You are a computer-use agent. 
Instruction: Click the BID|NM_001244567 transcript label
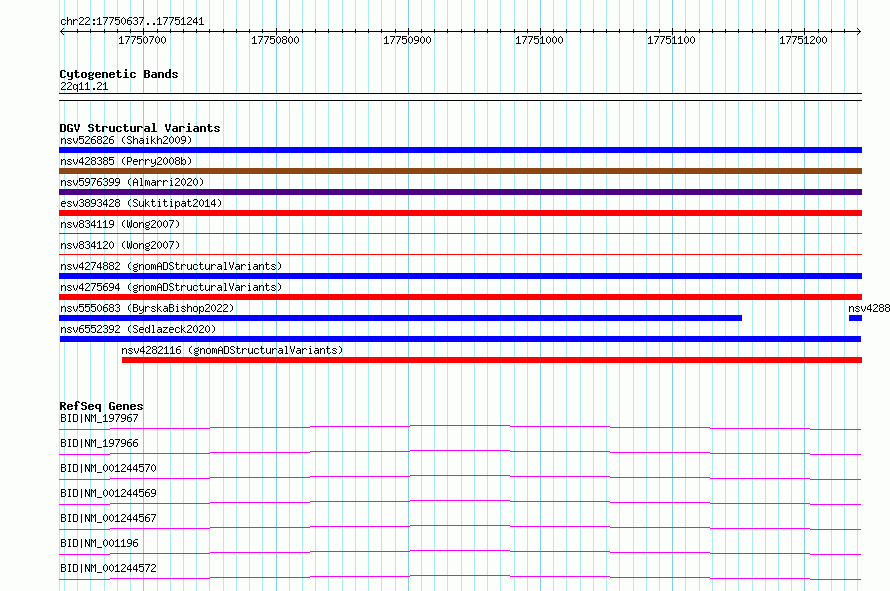point(108,518)
